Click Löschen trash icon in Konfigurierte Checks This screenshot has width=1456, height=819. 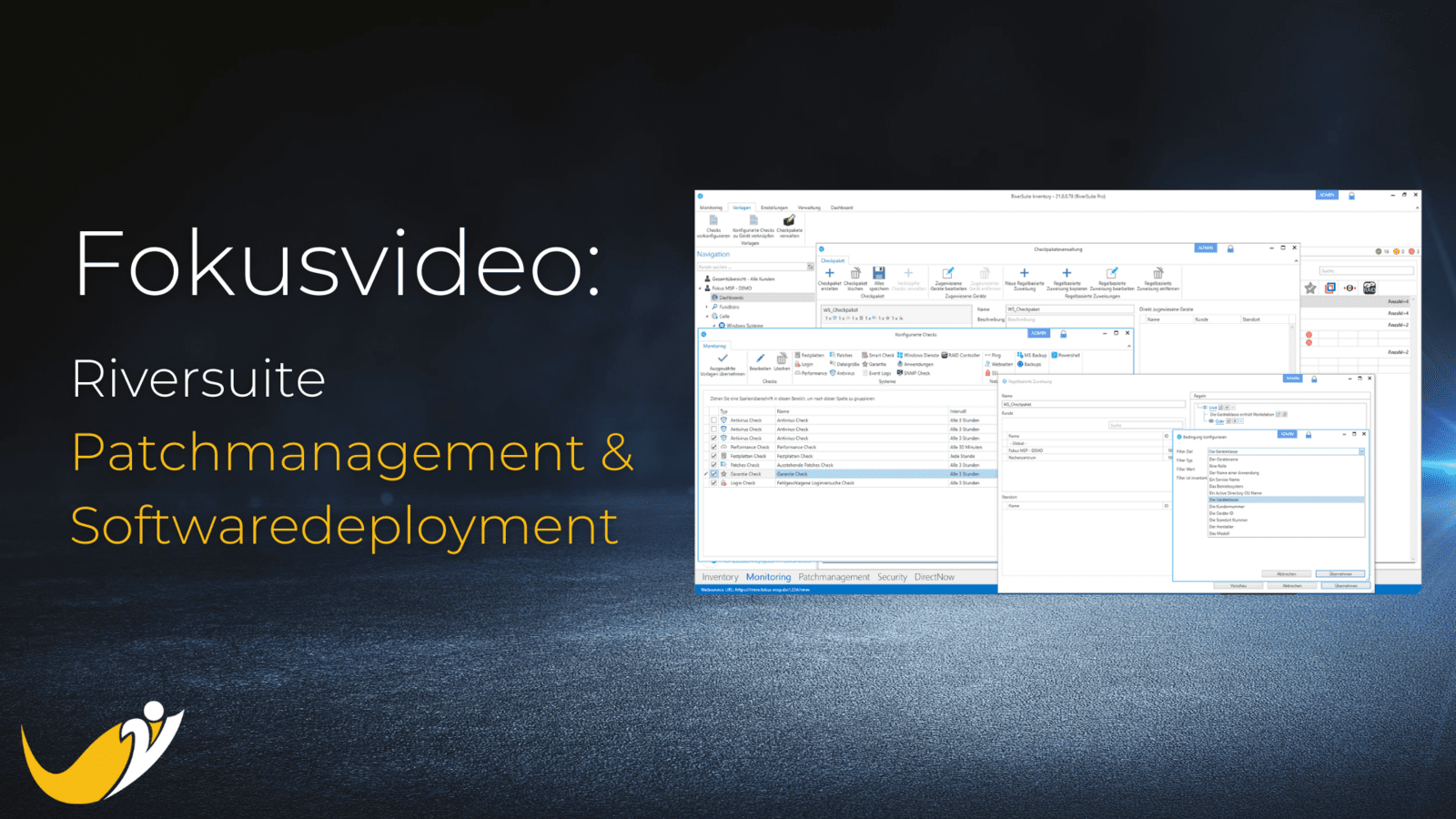782,359
